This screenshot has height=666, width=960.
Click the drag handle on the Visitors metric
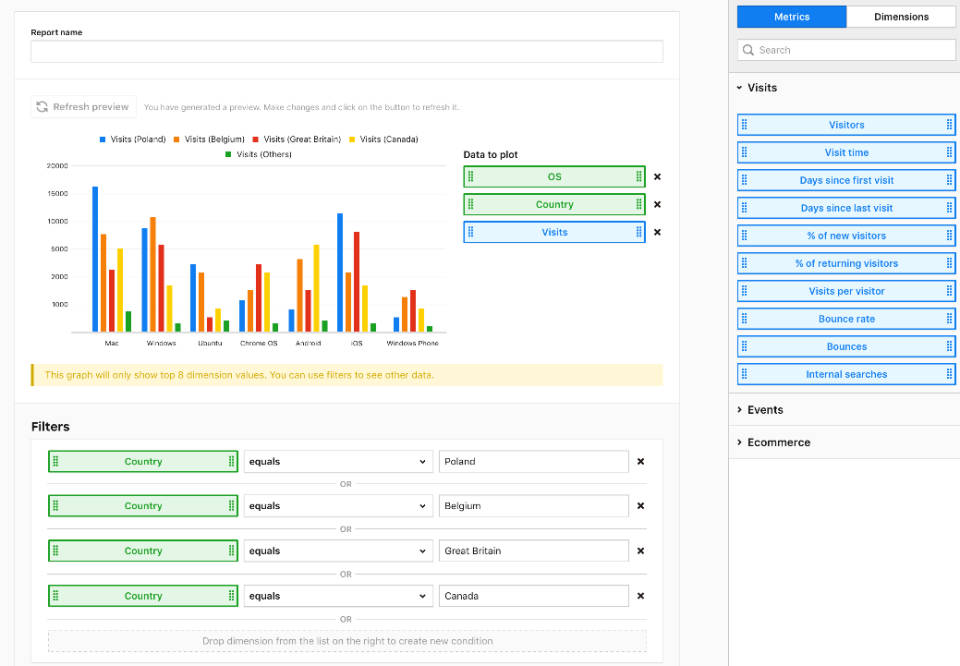click(742, 124)
